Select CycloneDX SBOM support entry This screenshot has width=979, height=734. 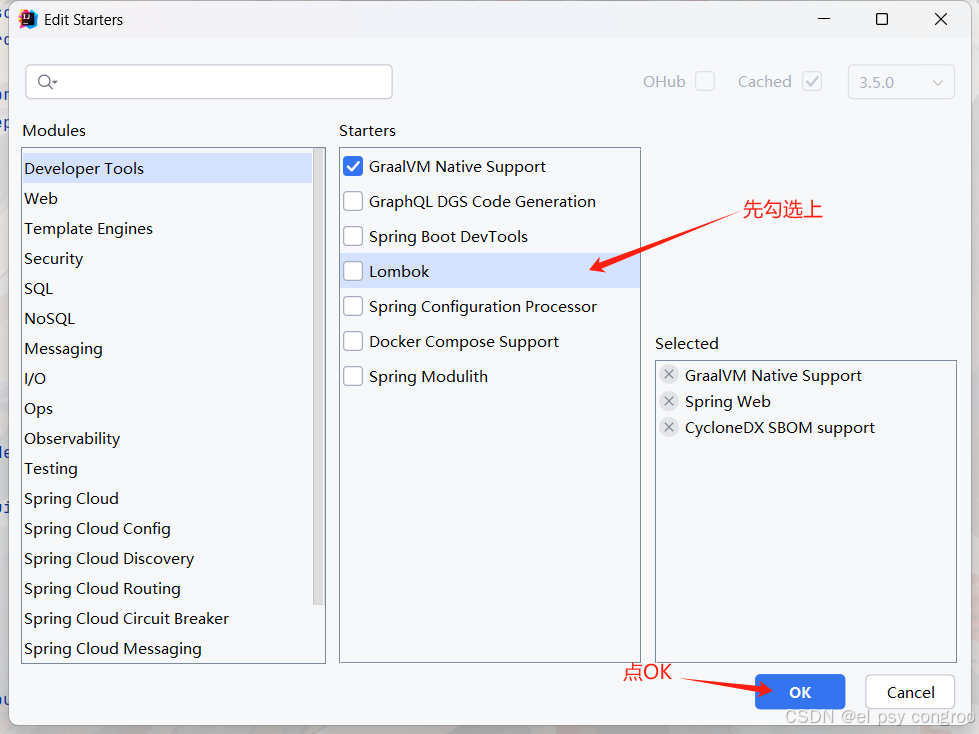coord(780,428)
